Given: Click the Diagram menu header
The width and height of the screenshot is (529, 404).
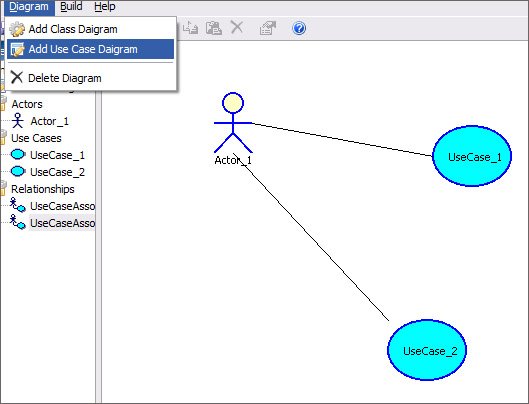Looking at the screenshot, I should [x=29, y=7].
